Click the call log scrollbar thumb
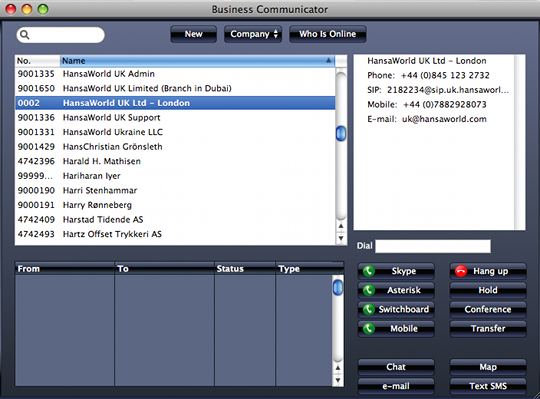The image size is (540, 399). click(338, 287)
